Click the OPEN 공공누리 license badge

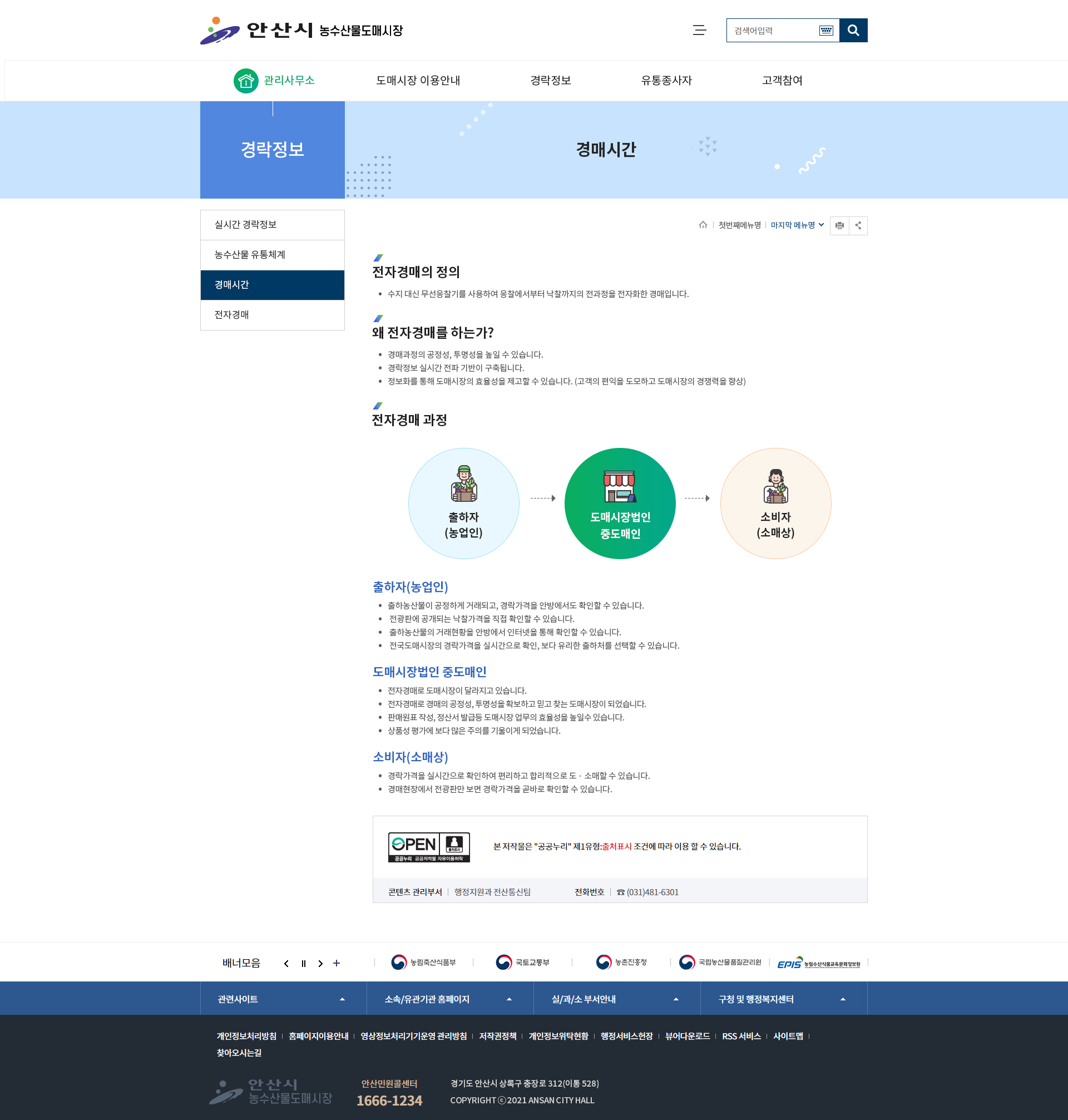point(429,847)
